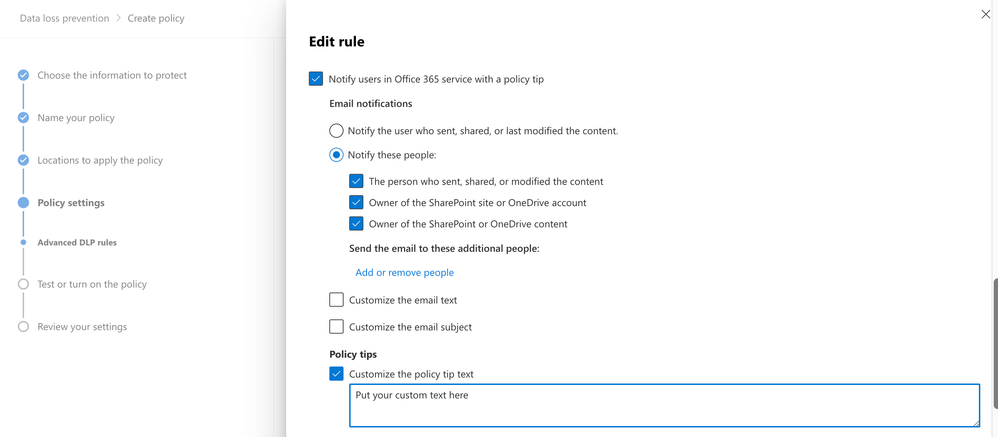Select the 'Notify these people' radio button

pos(336,155)
